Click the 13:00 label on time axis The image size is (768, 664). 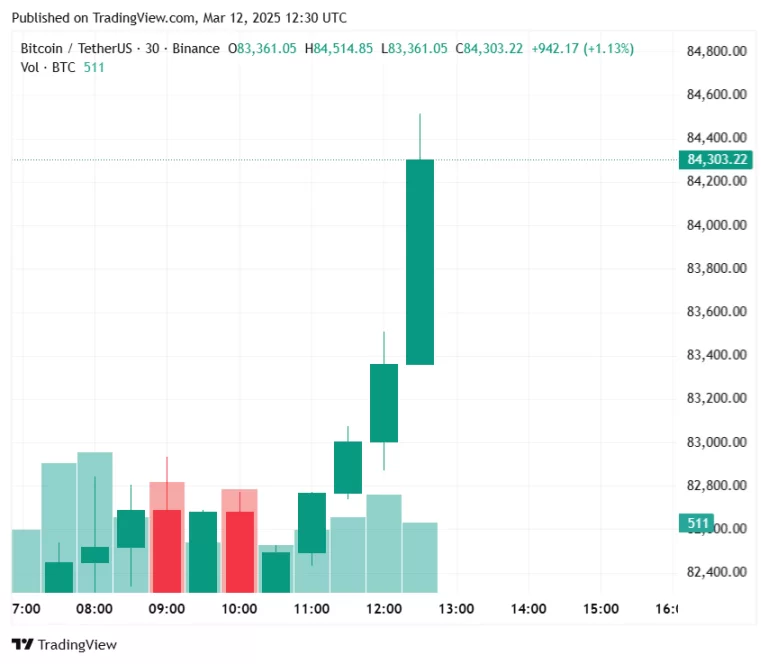[456, 609]
